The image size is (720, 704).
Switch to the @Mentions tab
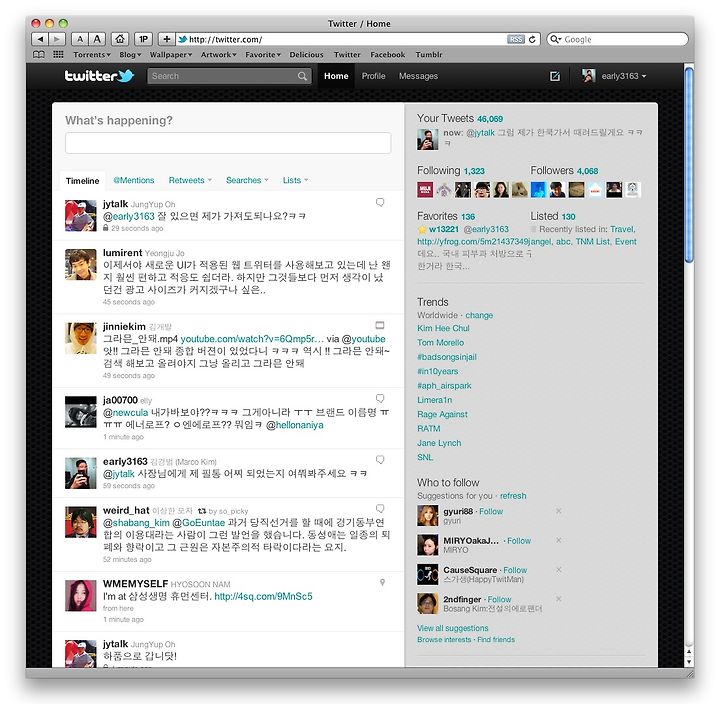click(x=134, y=180)
